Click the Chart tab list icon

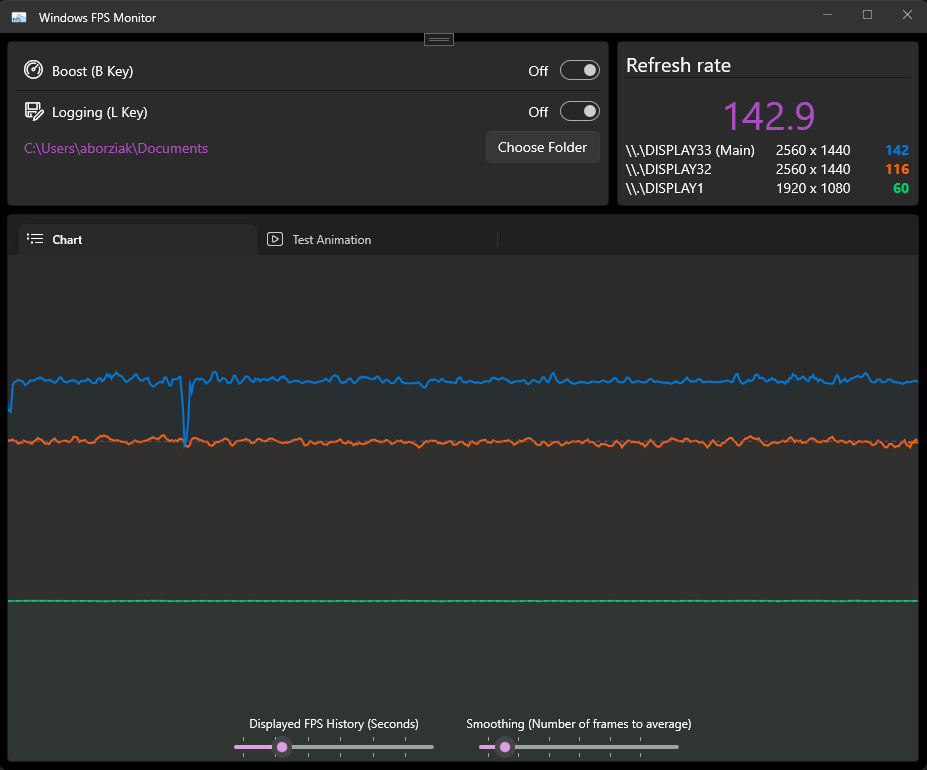[x=35, y=239]
